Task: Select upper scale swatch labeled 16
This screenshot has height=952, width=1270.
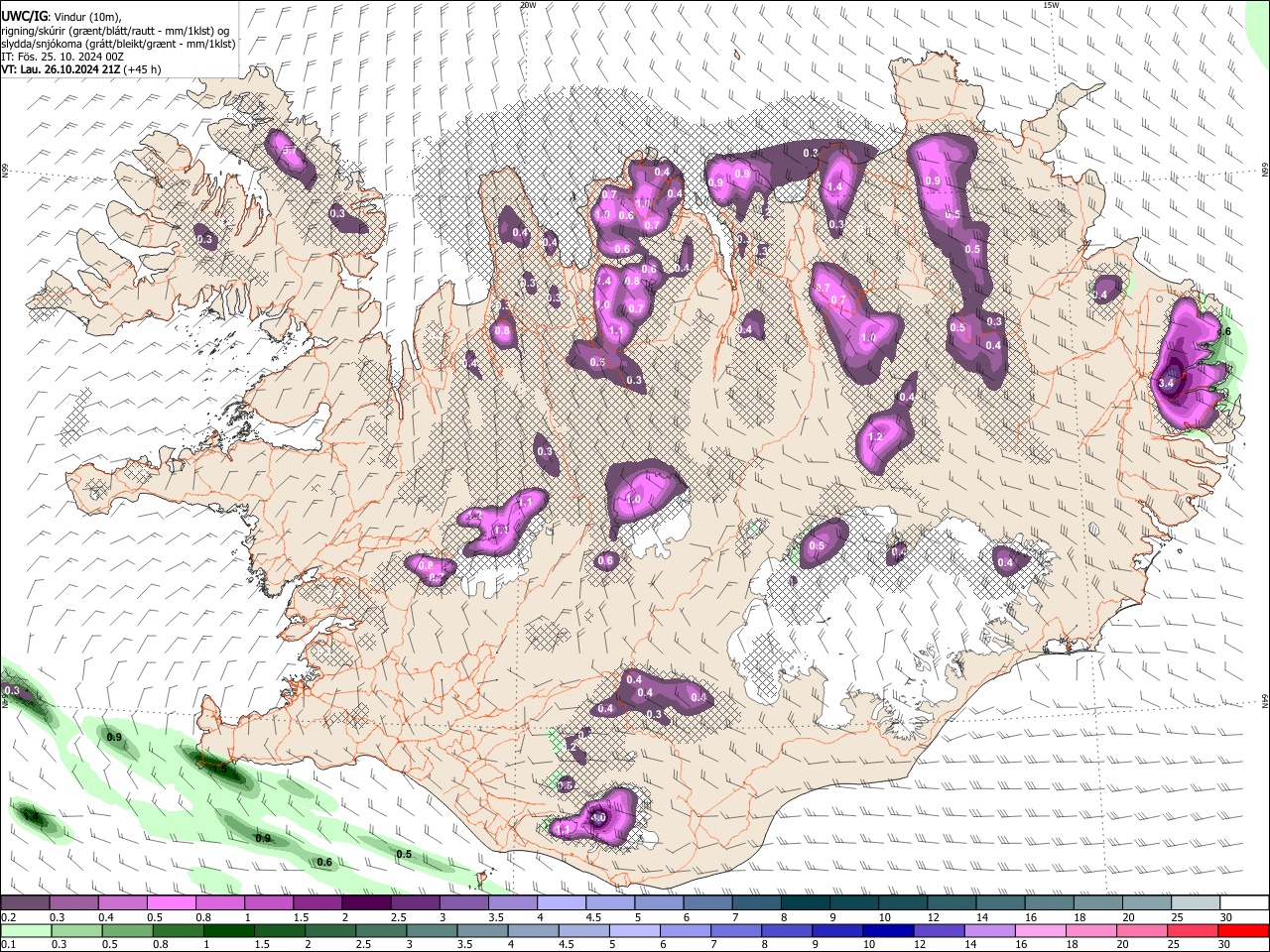Action: [x=1050, y=903]
